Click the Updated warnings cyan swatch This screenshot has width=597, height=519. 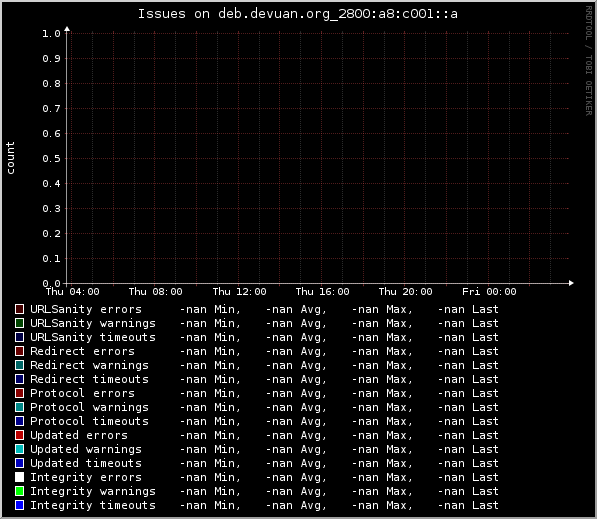[x=19, y=449]
